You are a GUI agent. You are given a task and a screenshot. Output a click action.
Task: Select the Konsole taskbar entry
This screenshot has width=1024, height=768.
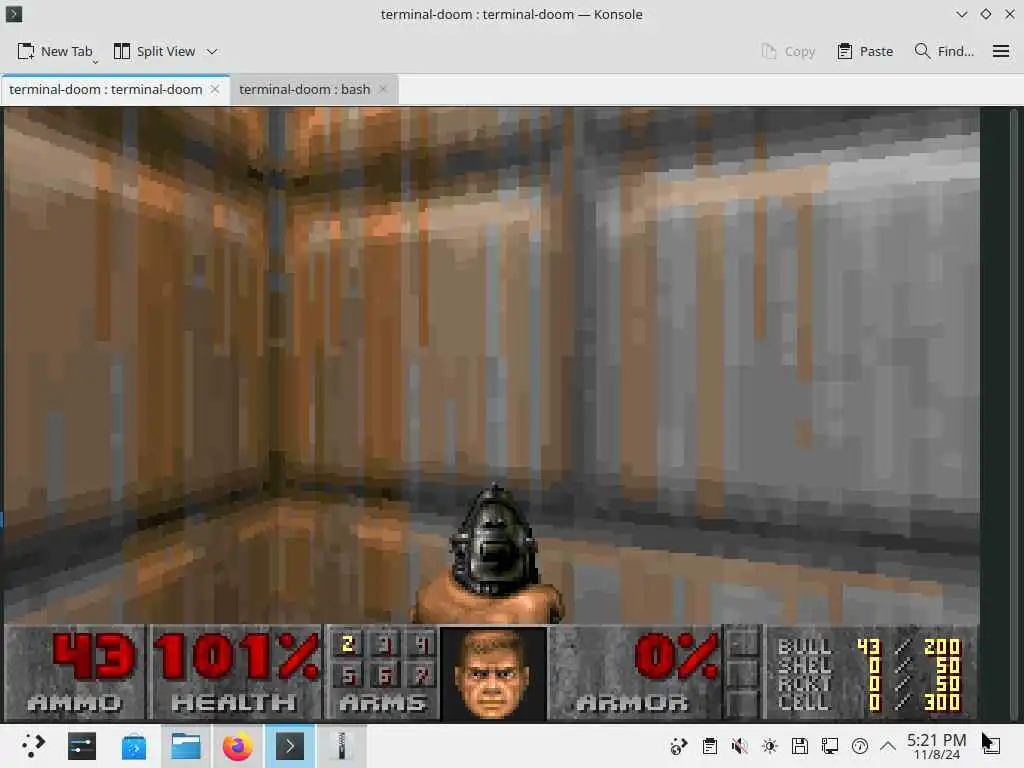coord(289,746)
